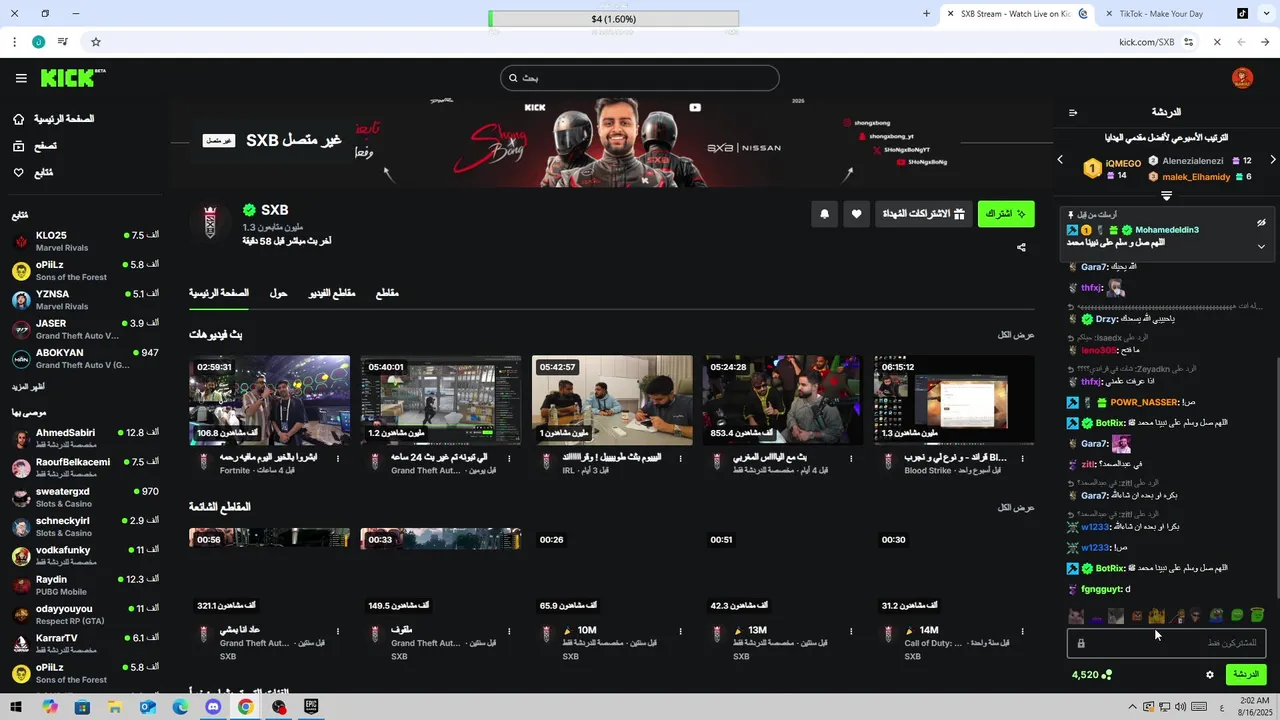Open a new browser tab
This screenshot has height=720, width=1280.
[x=926, y=14]
